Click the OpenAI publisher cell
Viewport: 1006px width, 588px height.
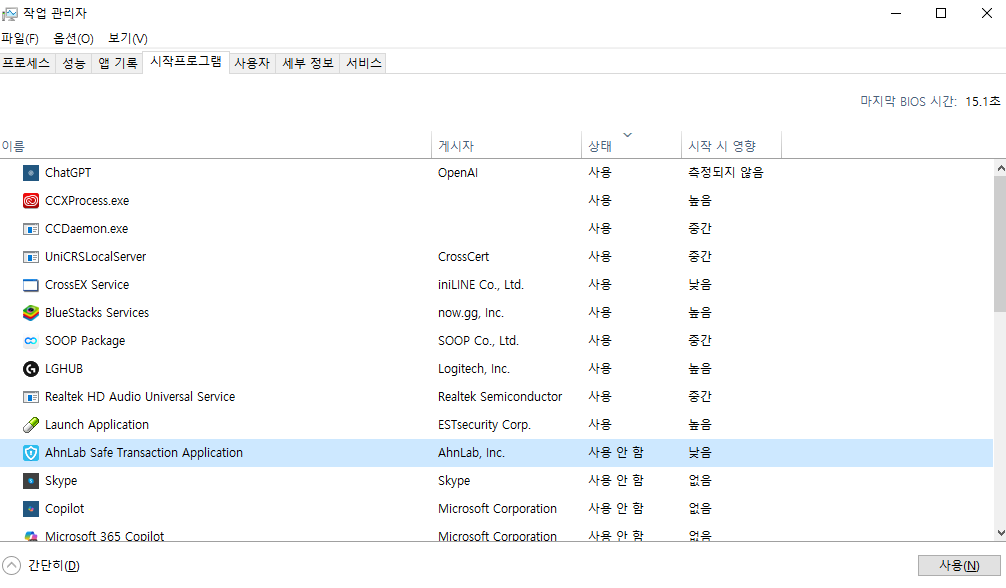pyautogui.click(x=457, y=173)
